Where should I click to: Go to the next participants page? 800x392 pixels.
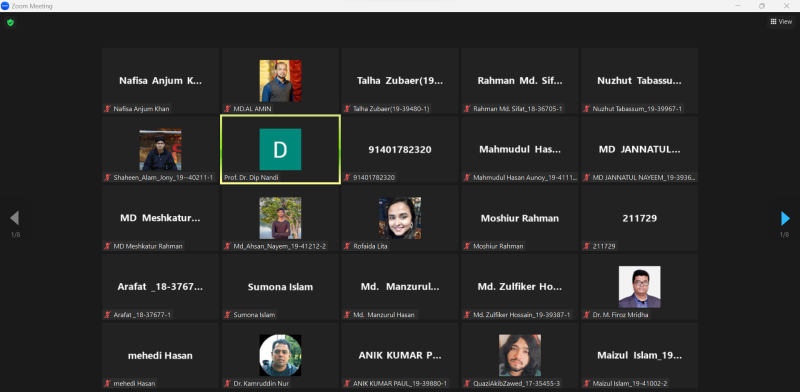point(785,218)
